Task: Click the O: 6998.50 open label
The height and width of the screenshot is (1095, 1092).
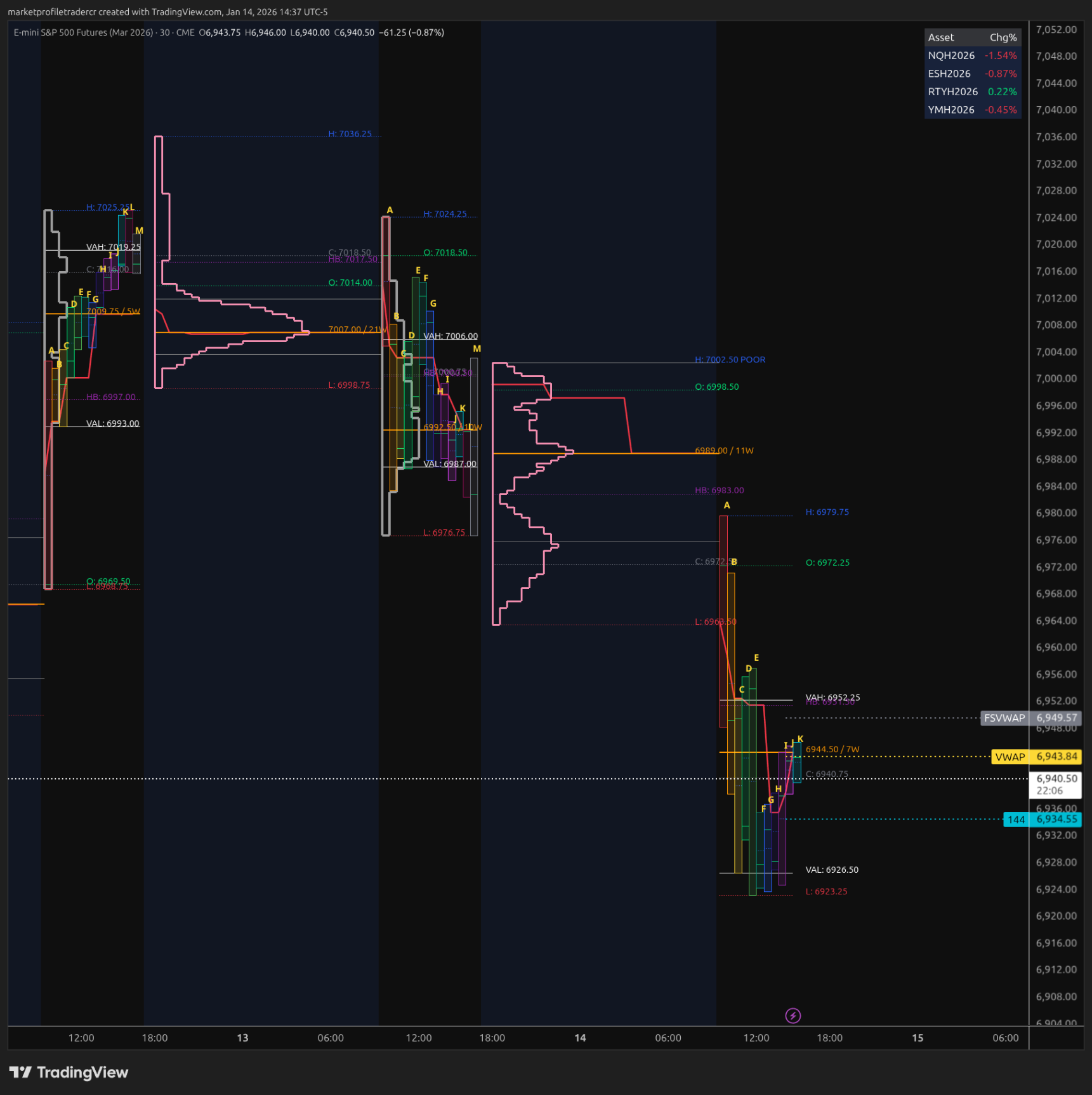Action: [x=716, y=387]
